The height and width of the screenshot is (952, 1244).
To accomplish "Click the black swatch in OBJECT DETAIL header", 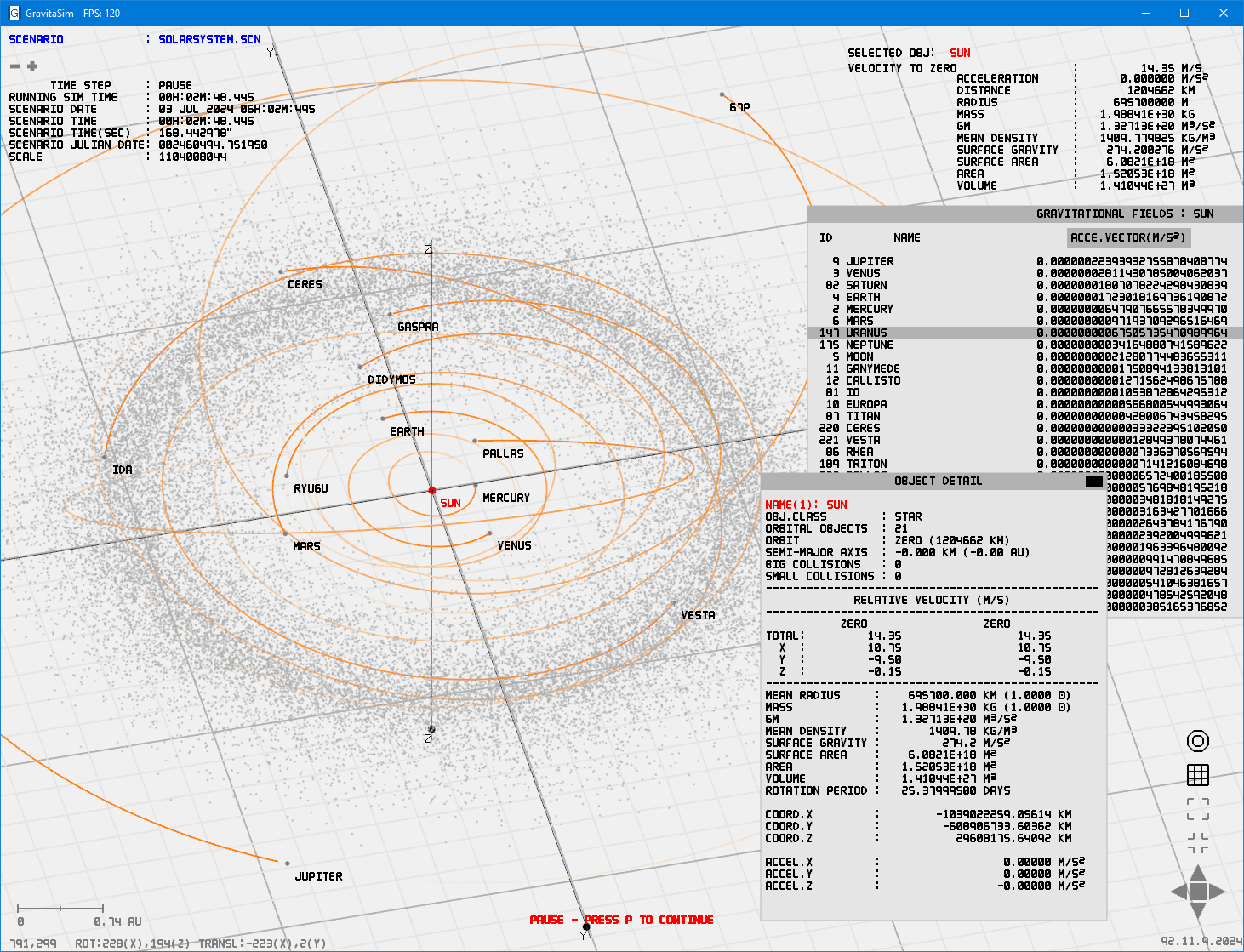I will click(1094, 482).
